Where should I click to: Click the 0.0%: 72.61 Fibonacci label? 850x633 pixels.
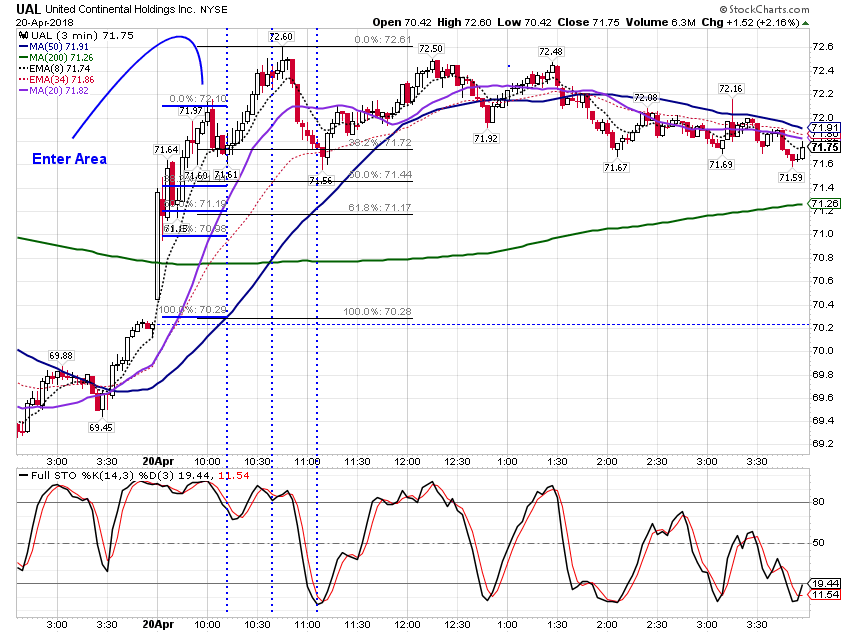tap(383, 40)
